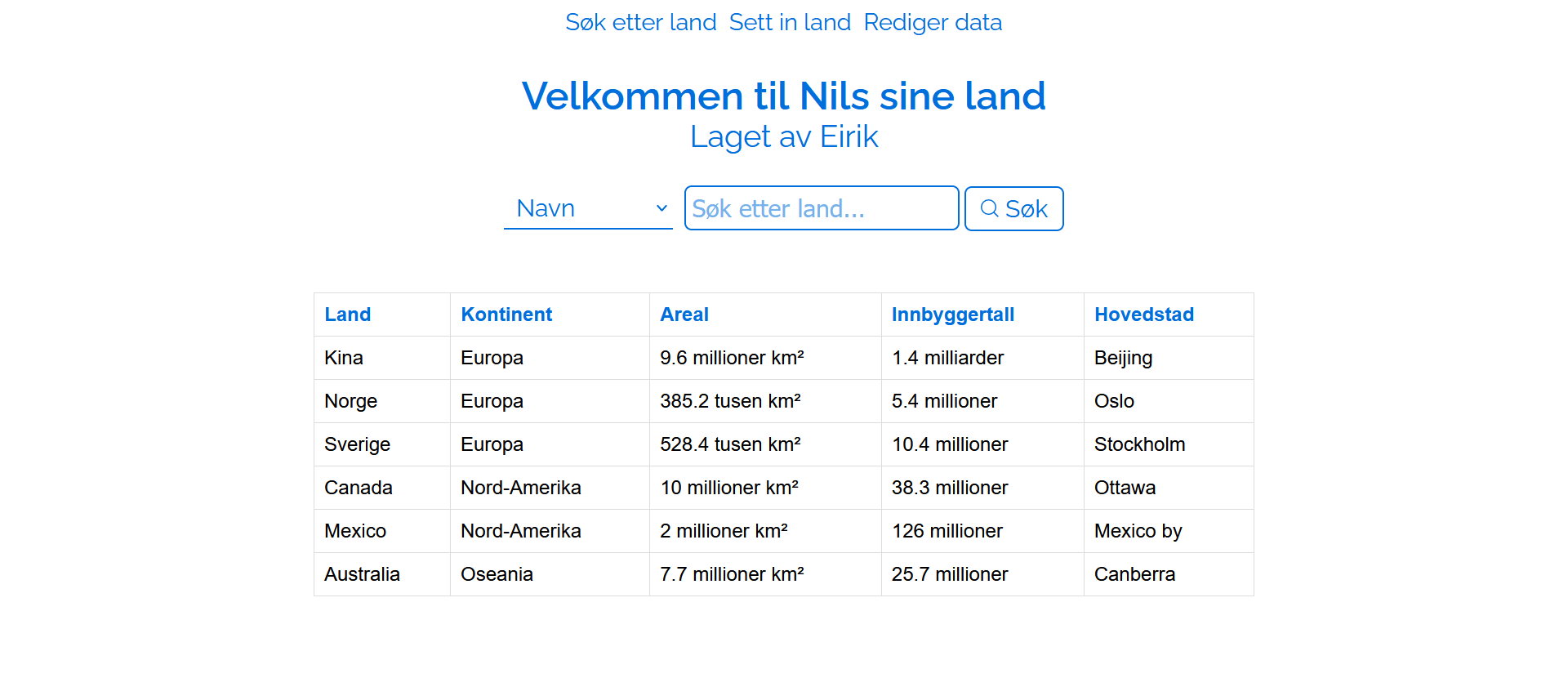This screenshot has height=687, width=1568.
Task: Open the 'Søk etter land' navigation link
Action: [x=640, y=22]
